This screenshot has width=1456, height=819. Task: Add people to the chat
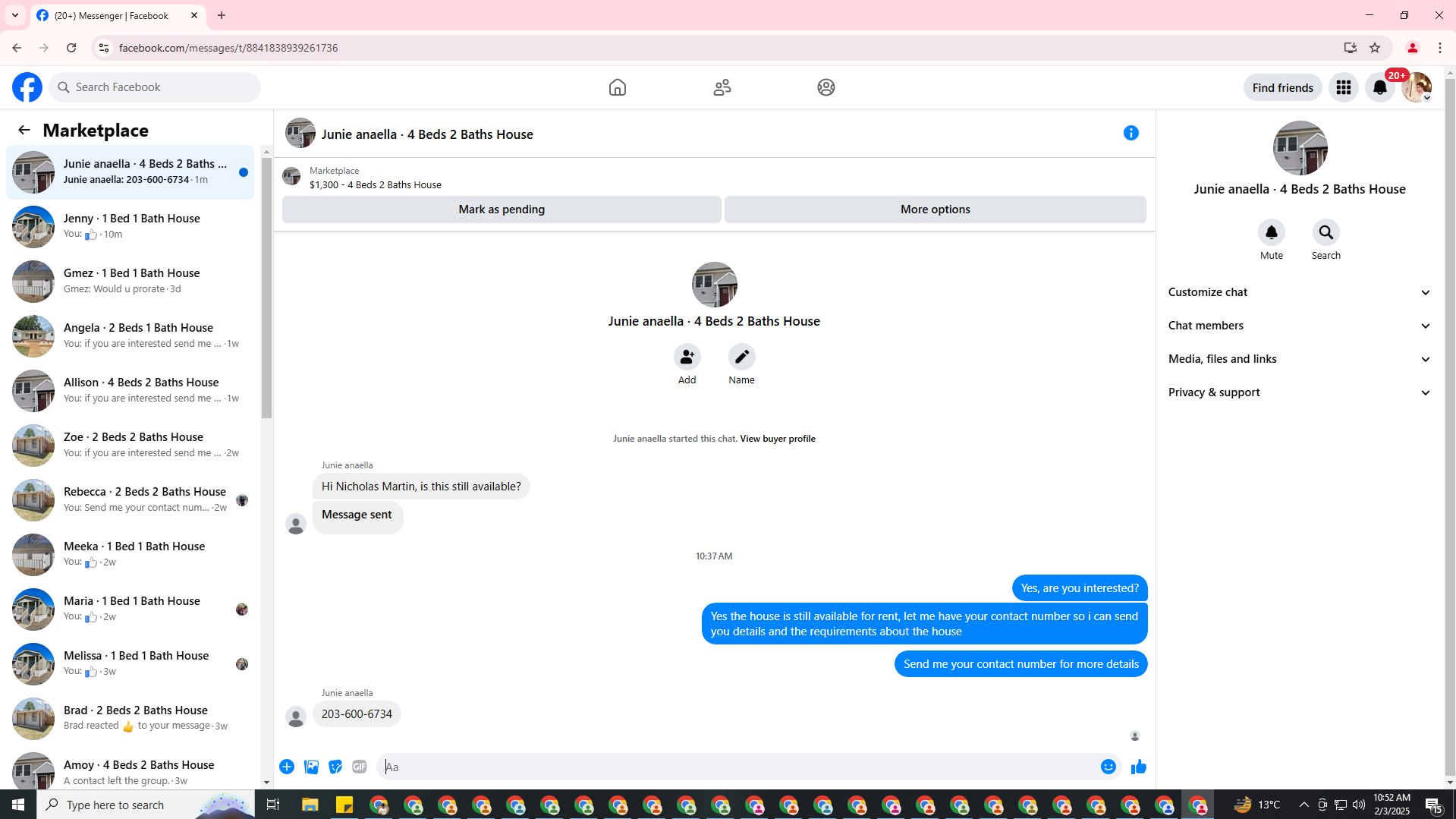[x=687, y=357]
